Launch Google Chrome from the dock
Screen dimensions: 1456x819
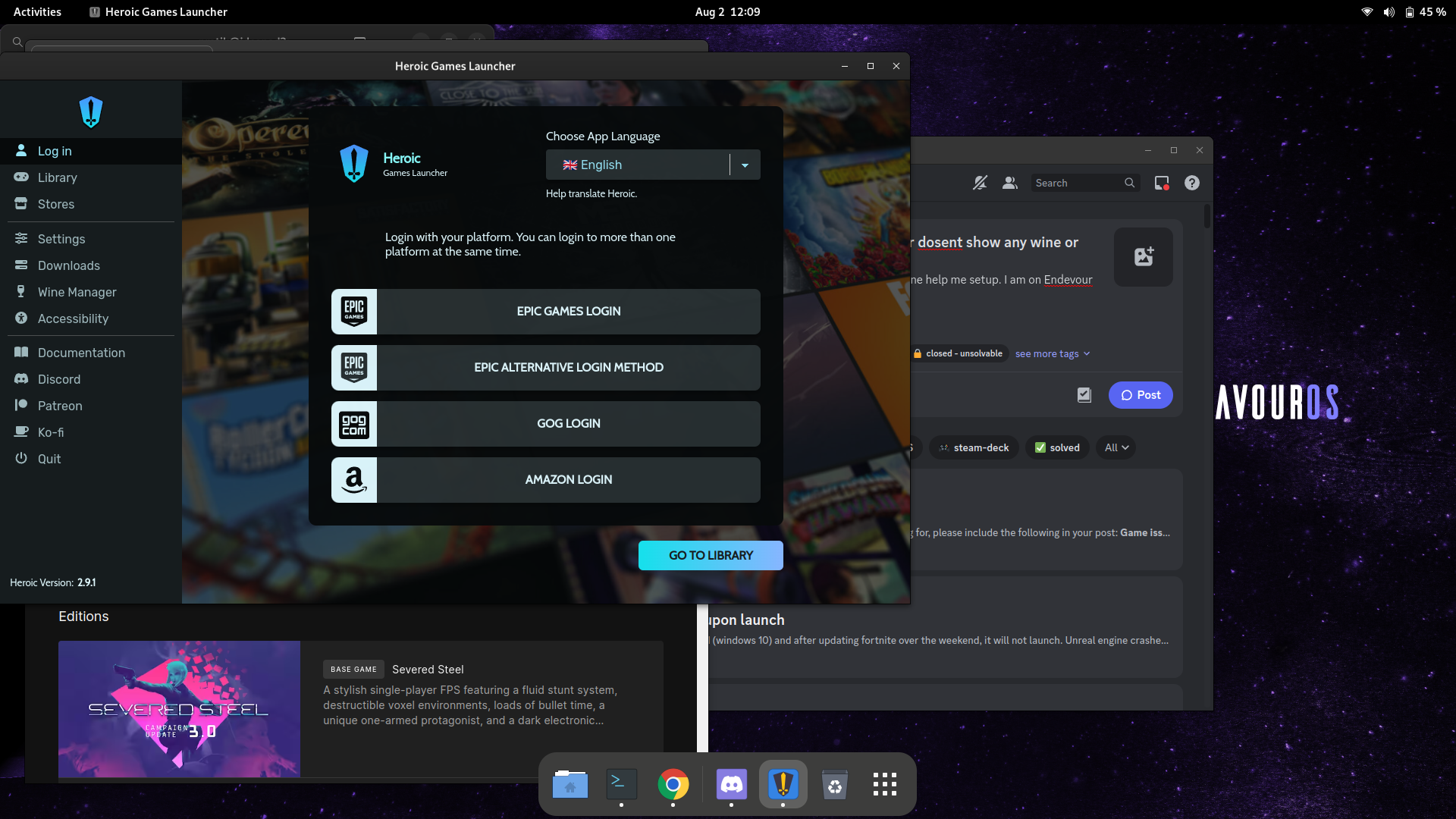(x=673, y=785)
